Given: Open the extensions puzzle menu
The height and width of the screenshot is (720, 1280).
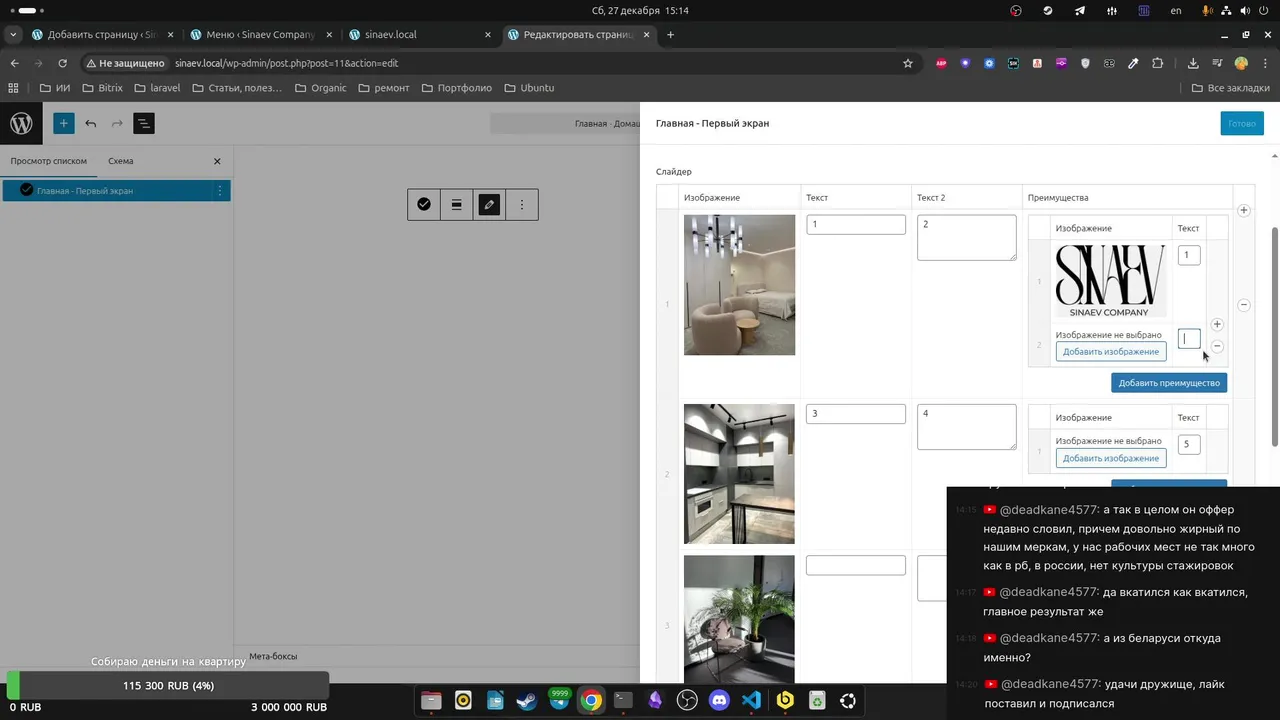Looking at the screenshot, I should pyautogui.click(x=1157, y=63).
